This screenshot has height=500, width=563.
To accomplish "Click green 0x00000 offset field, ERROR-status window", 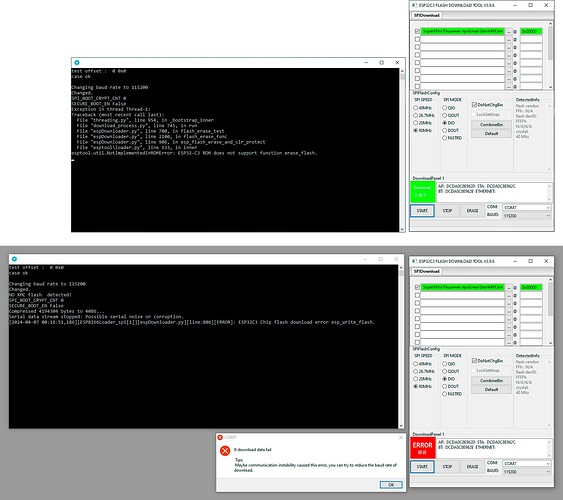I will point(531,288).
